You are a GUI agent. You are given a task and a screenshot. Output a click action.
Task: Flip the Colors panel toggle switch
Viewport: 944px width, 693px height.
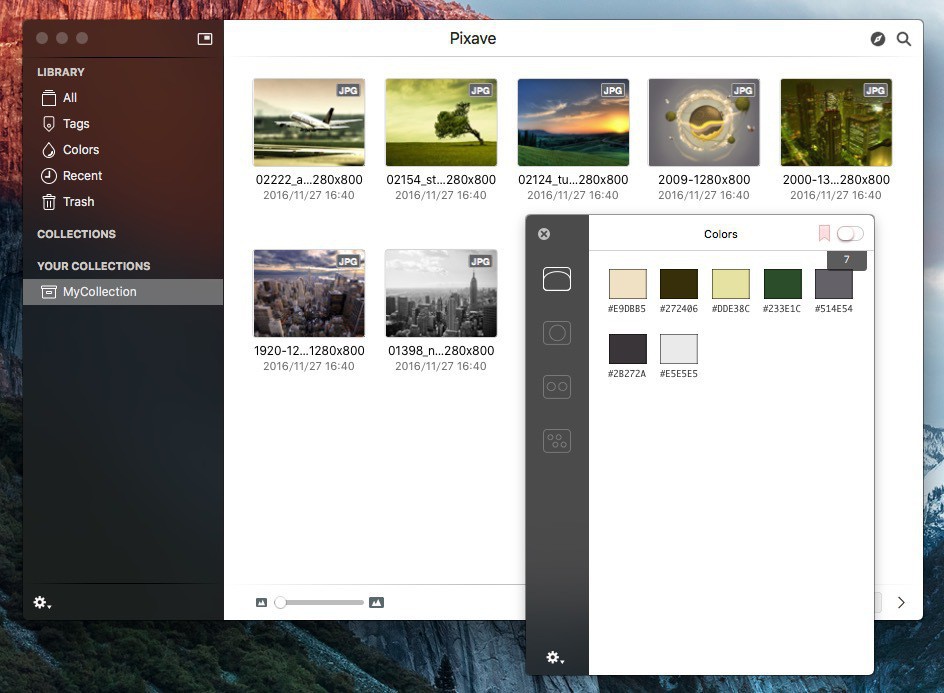point(850,233)
